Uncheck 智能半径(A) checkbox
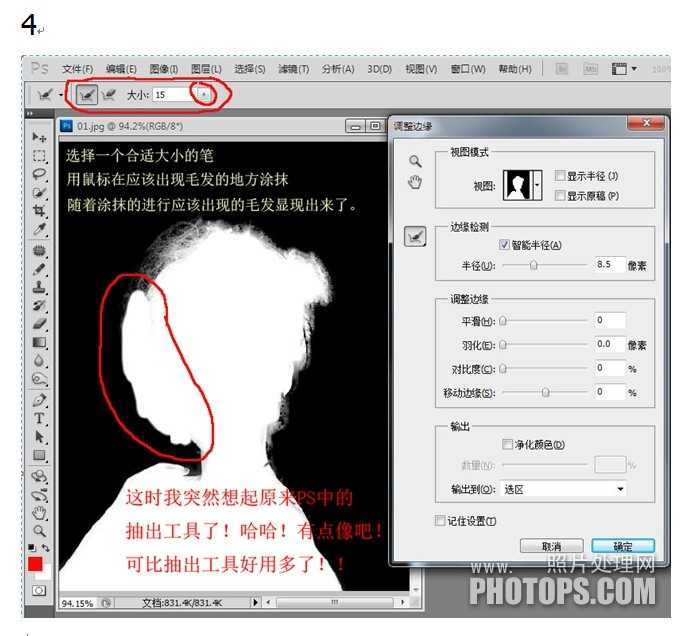Image resolution: width=684 pixels, height=636 pixels. click(504, 245)
